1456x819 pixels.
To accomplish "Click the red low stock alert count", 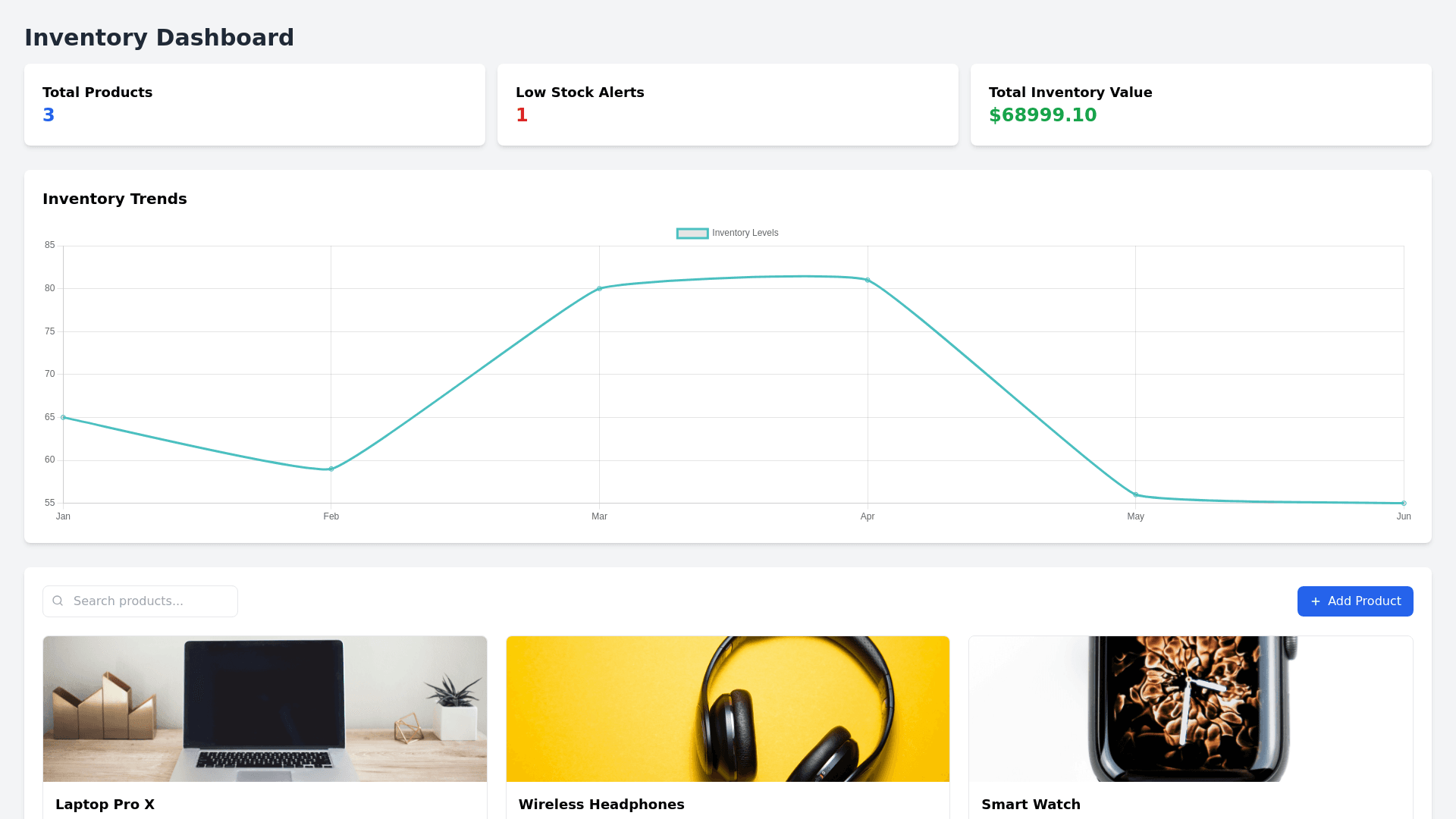I will coord(522,115).
